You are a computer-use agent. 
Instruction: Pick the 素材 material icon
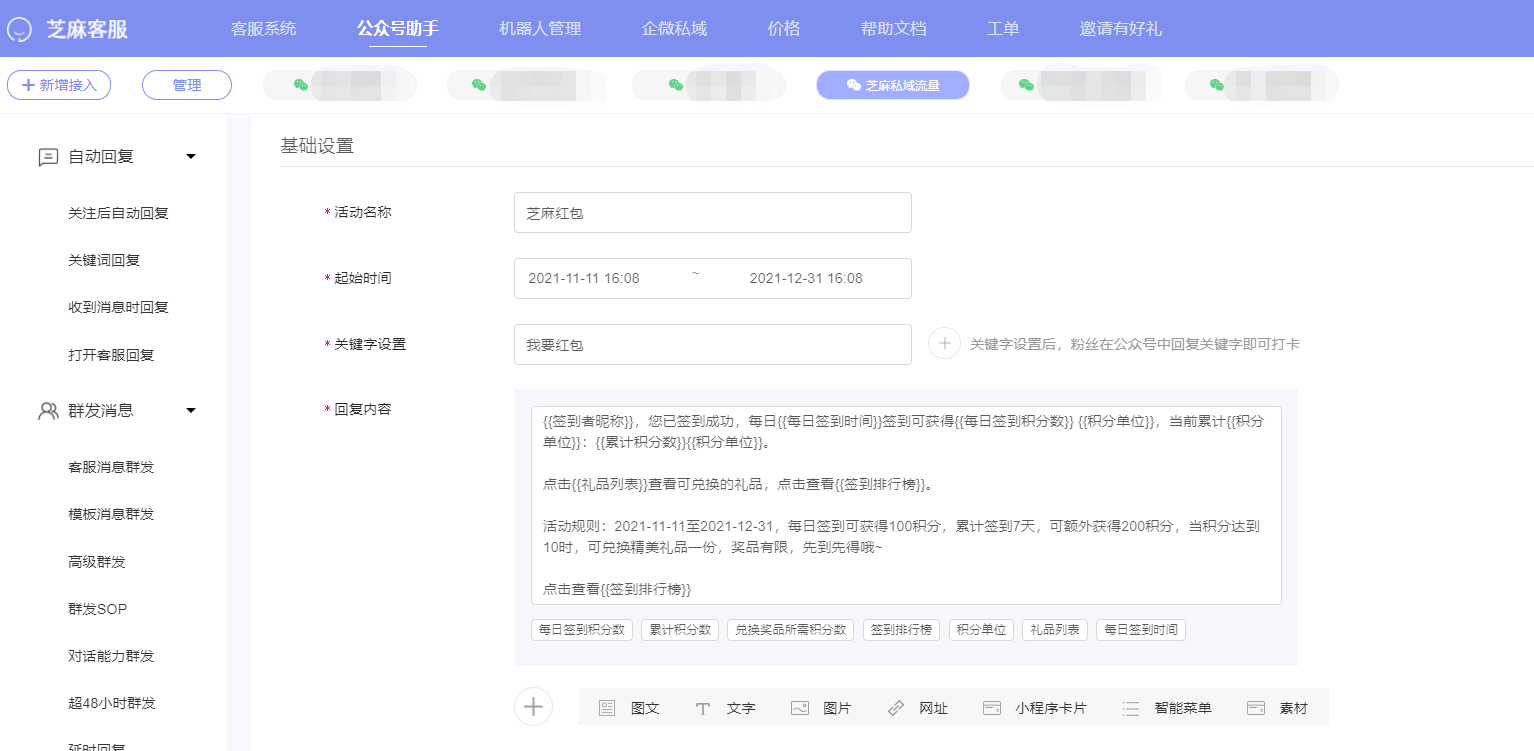(1256, 708)
